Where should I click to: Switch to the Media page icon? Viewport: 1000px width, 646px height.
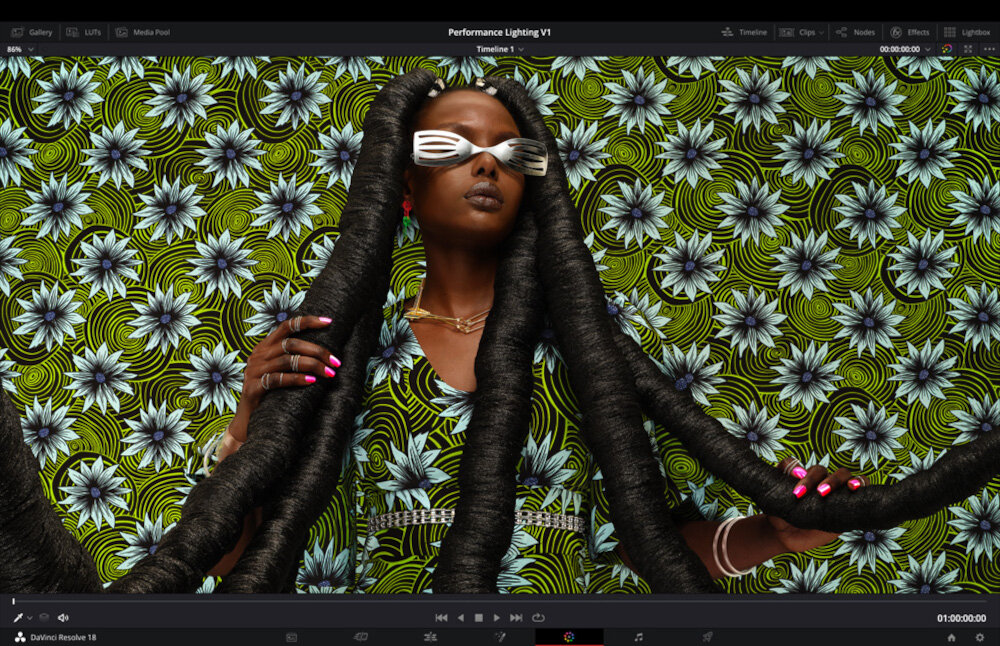coord(292,637)
